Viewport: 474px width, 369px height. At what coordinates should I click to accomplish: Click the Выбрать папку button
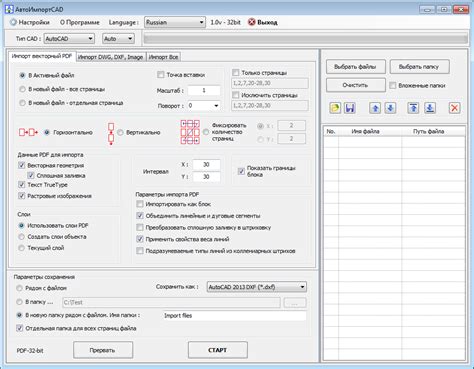click(419, 67)
